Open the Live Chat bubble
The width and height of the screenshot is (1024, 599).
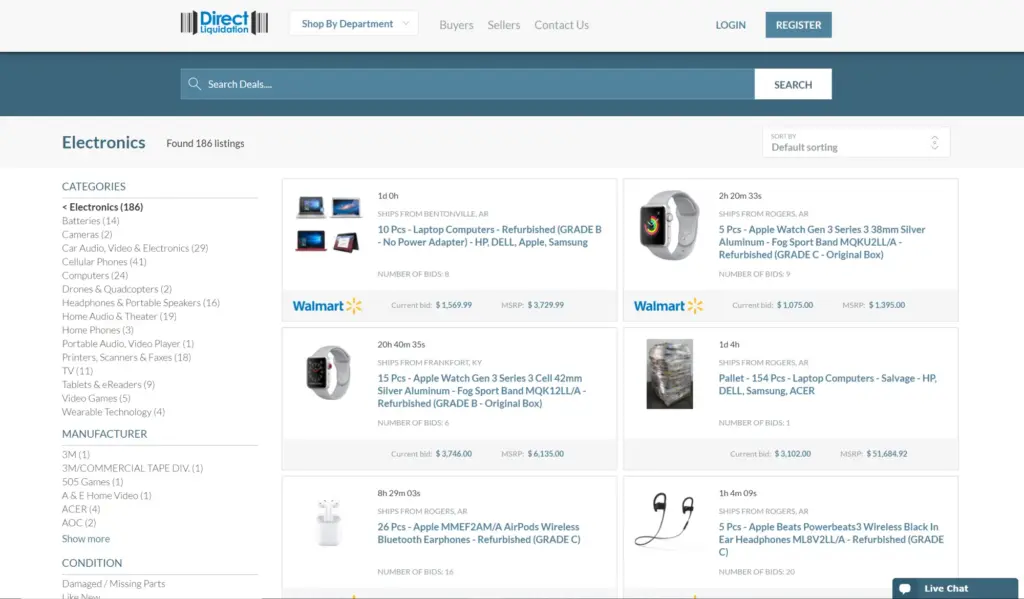coord(954,588)
